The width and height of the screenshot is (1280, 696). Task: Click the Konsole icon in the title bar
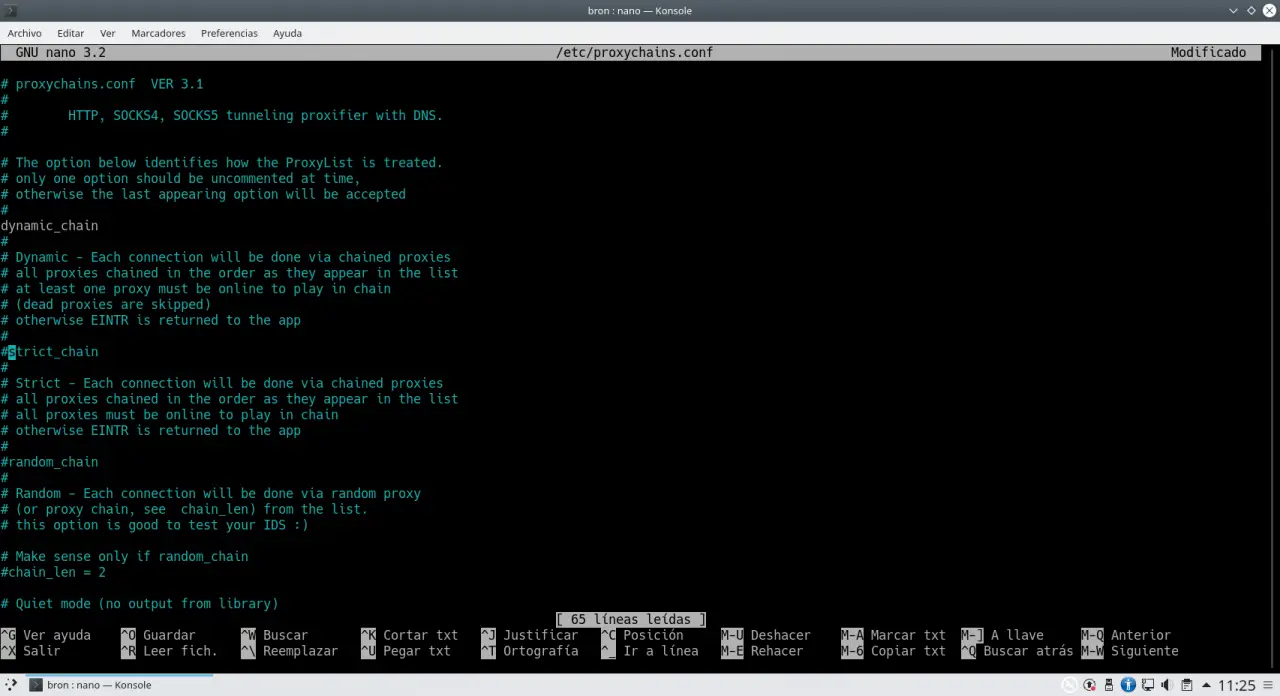tap(11, 10)
